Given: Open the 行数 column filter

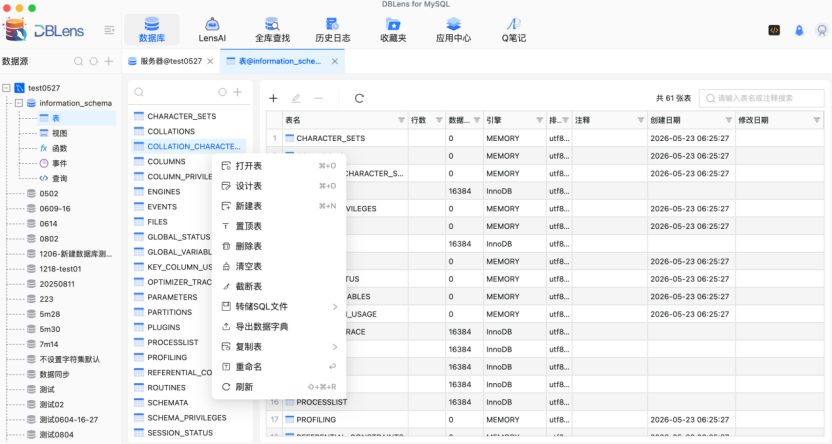Looking at the screenshot, I should coord(439,120).
